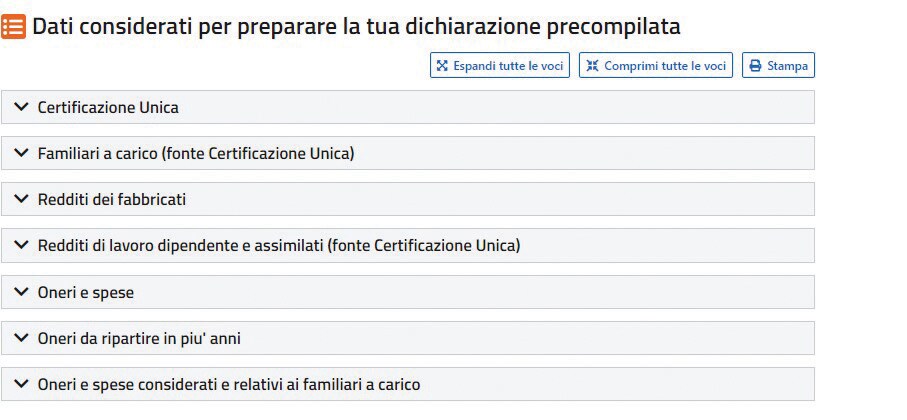The width and height of the screenshot is (907, 420).
Task: Expand the Oneri e spese chevron
Action: (x=21, y=292)
